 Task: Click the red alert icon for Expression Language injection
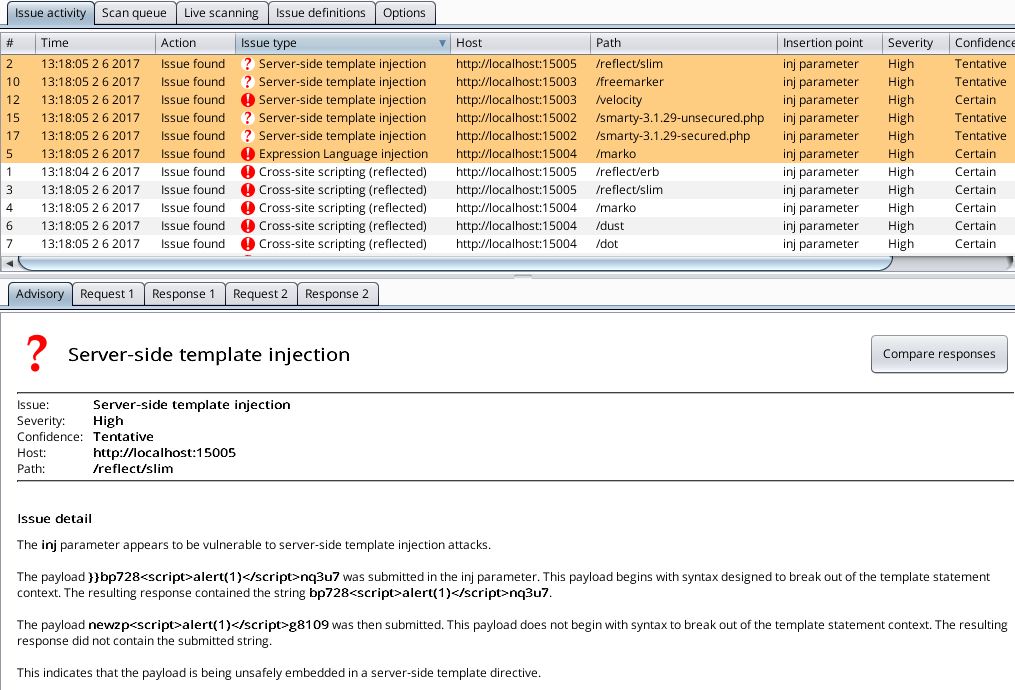[x=248, y=154]
